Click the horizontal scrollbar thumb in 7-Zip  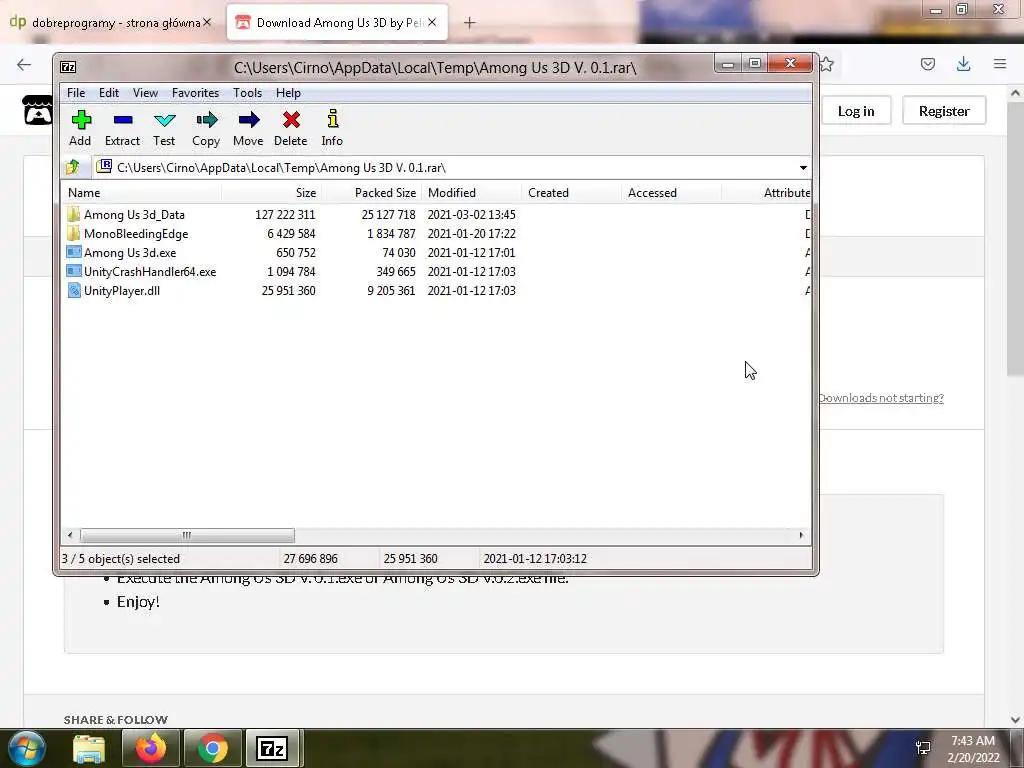click(x=187, y=536)
